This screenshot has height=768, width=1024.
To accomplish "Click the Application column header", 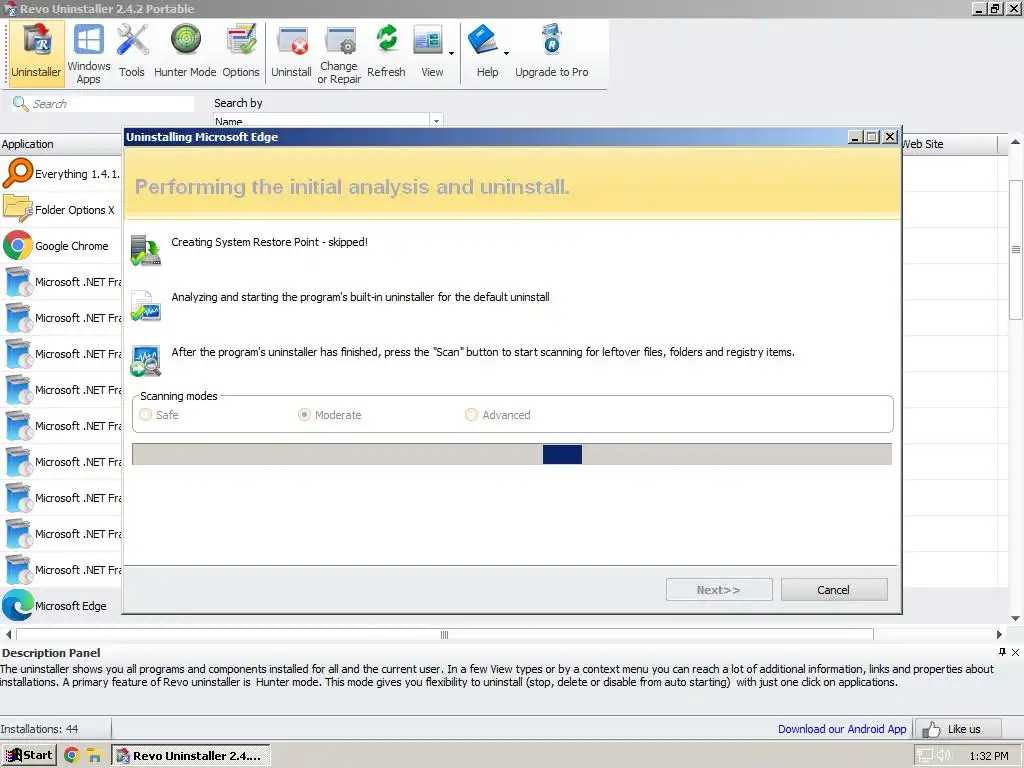I will 61,144.
